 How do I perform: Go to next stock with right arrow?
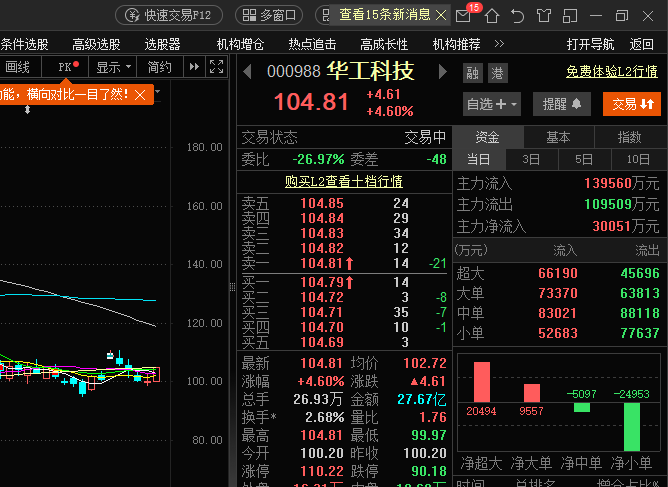click(x=443, y=72)
